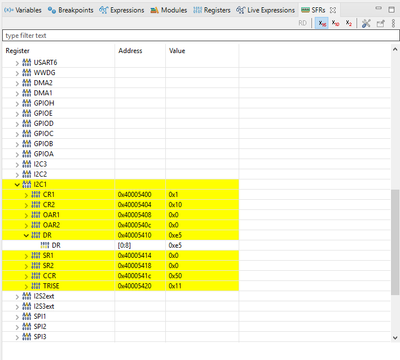The height and width of the screenshot is (360, 400).
Task: Click the I2C1 peripheral icon
Action: [x=27, y=184]
